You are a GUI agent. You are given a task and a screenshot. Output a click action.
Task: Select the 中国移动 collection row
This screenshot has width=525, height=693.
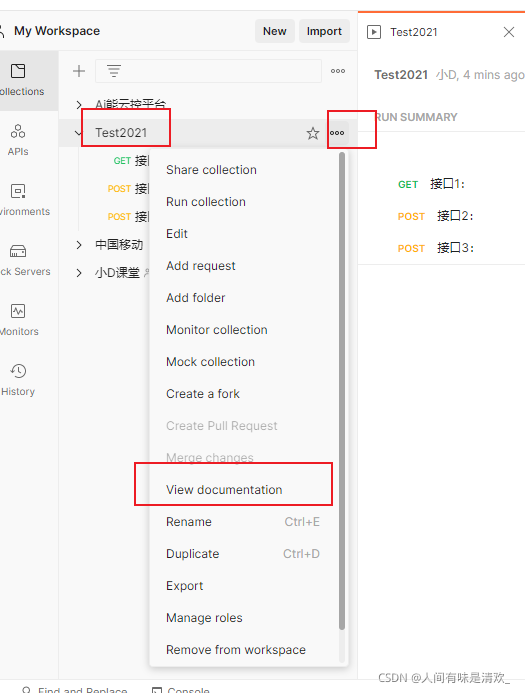pos(119,245)
